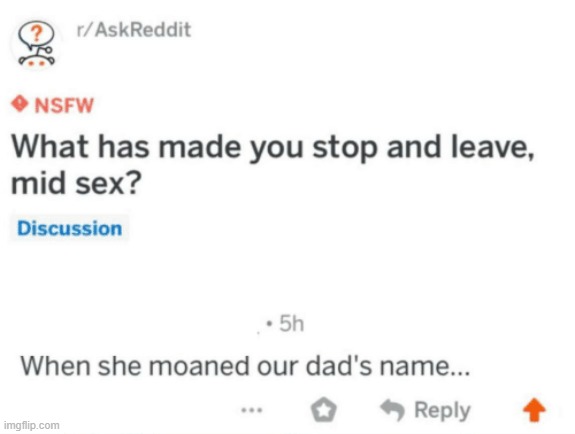The width and height of the screenshot is (575, 434).
Task: Select the comment text about dad's name
Action: pyautogui.click(x=245, y=366)
